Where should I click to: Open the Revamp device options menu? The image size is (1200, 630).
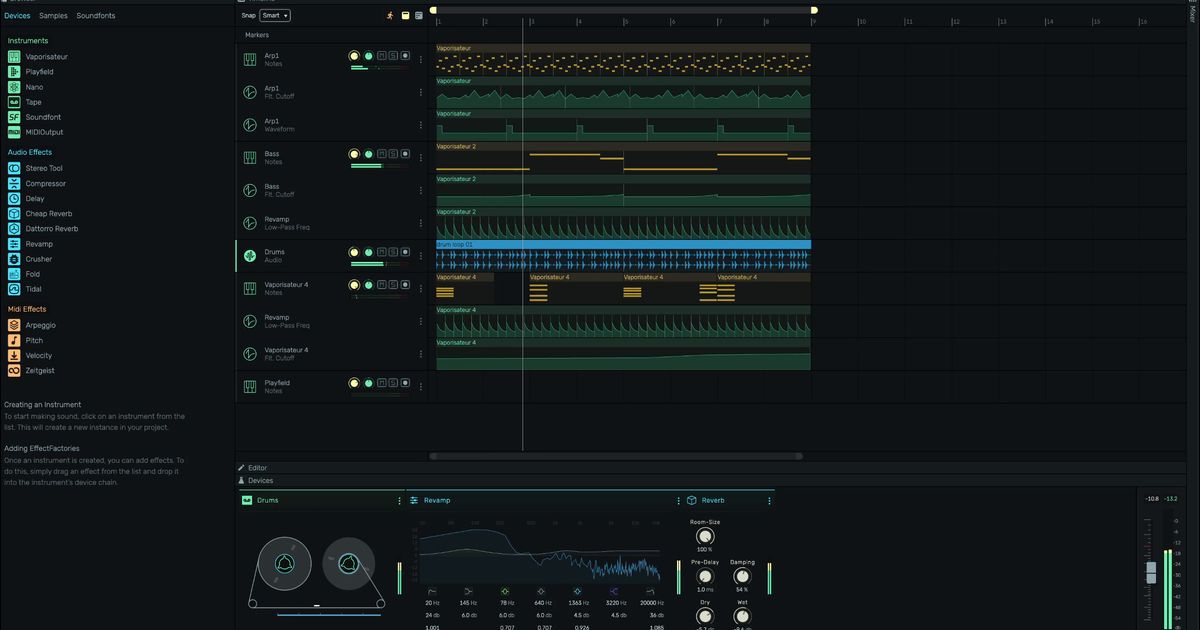tap(680, 500)
